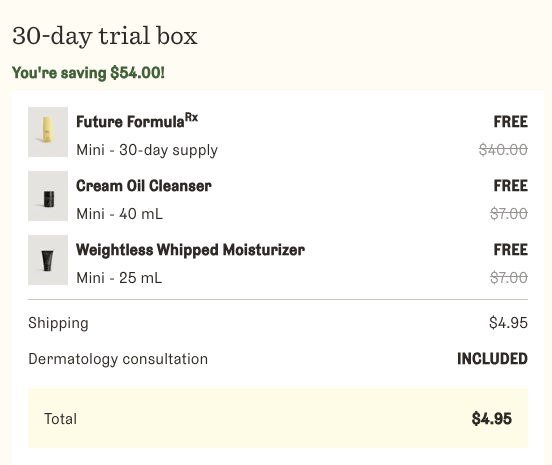Select the Cream Oil Cleanser product name
The width and height of the screenshot is (552, 465).
tap(144, 186)
